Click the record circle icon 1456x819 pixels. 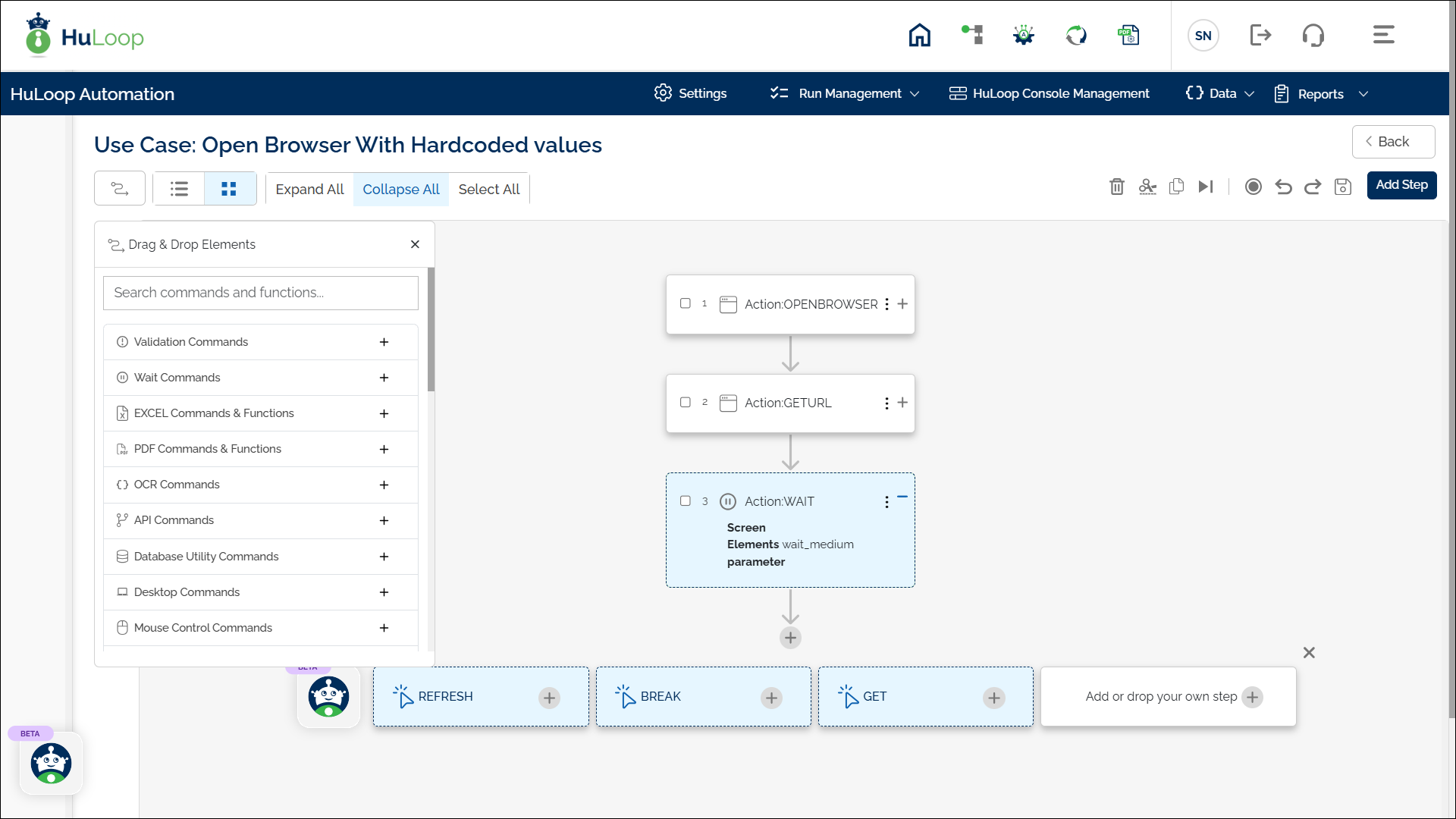(1253, 187)
